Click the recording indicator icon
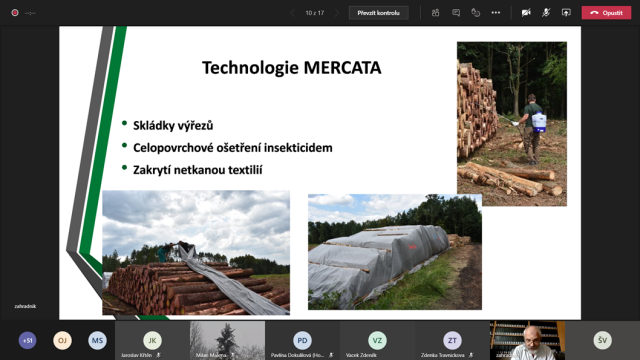 [x=15, y=13]
